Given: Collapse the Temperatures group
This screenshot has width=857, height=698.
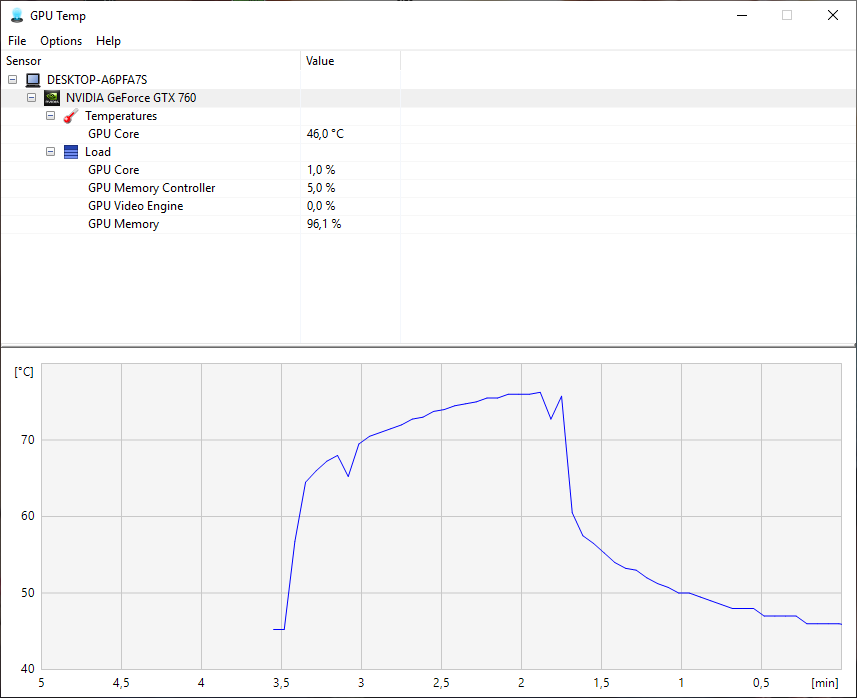Looking at the screenshot, I should coord(51,116).
